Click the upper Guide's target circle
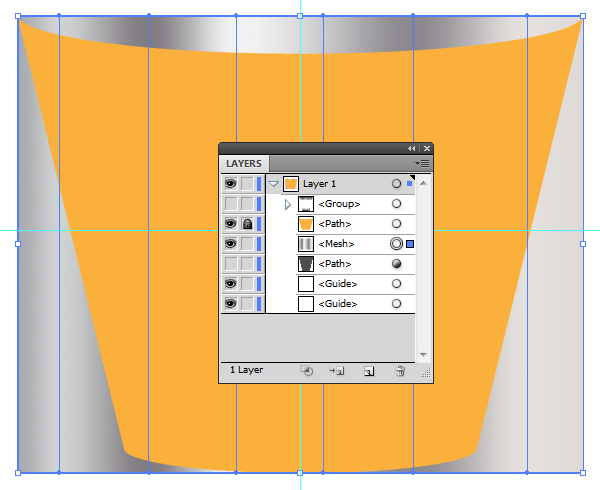The width and height of the screenshot is (600, 490). click(396, 283)
